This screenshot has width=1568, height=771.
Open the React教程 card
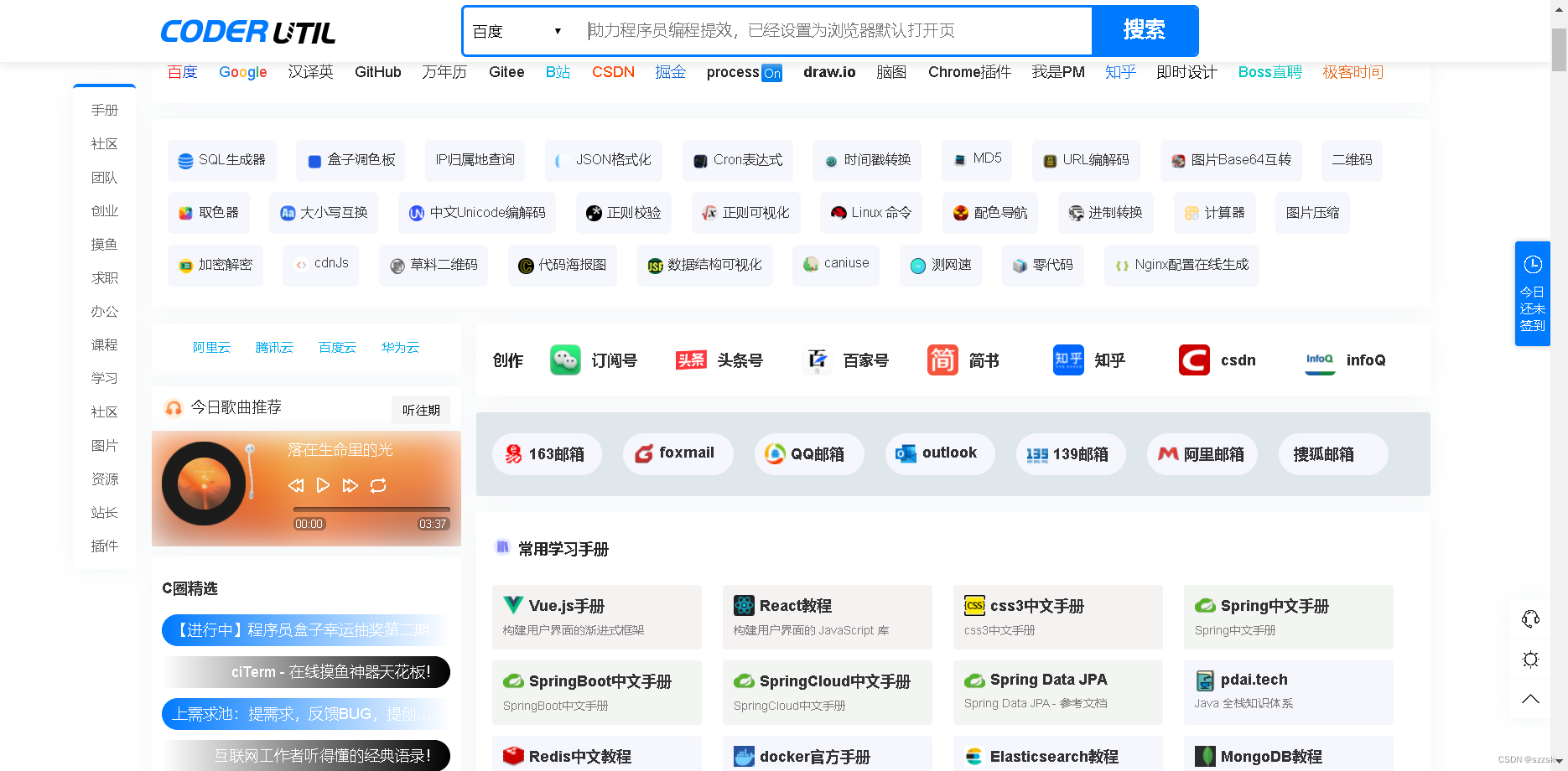point(828,617)
